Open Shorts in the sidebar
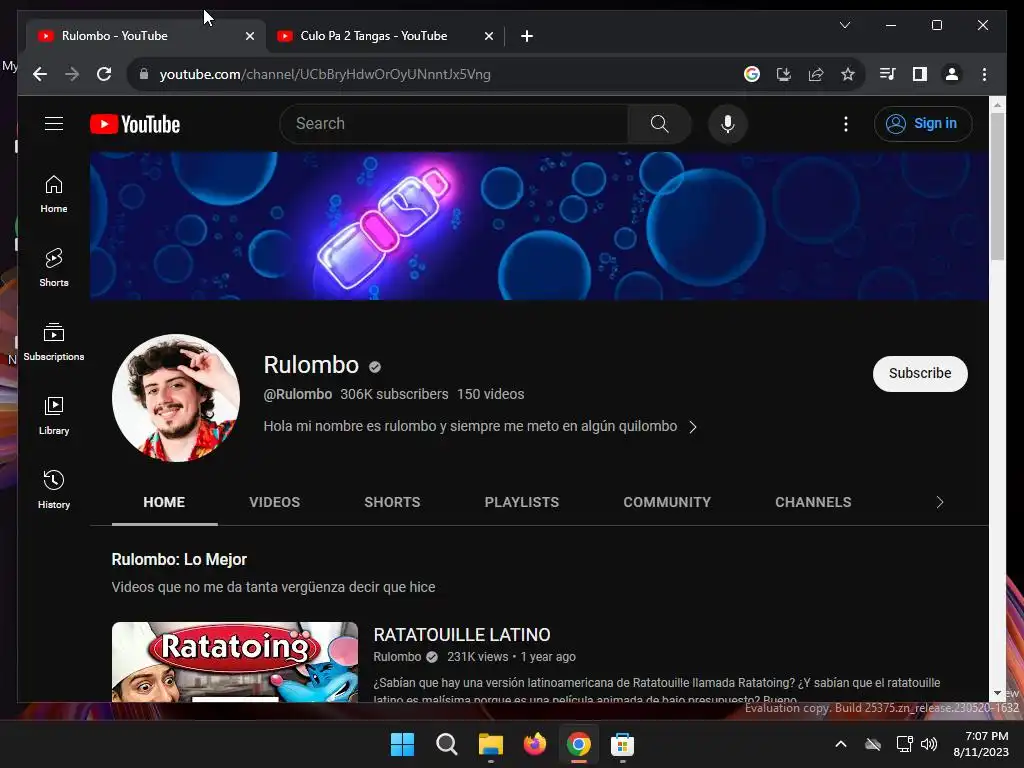The width and height of the screenshot is (1024, 768). (54, 268)
